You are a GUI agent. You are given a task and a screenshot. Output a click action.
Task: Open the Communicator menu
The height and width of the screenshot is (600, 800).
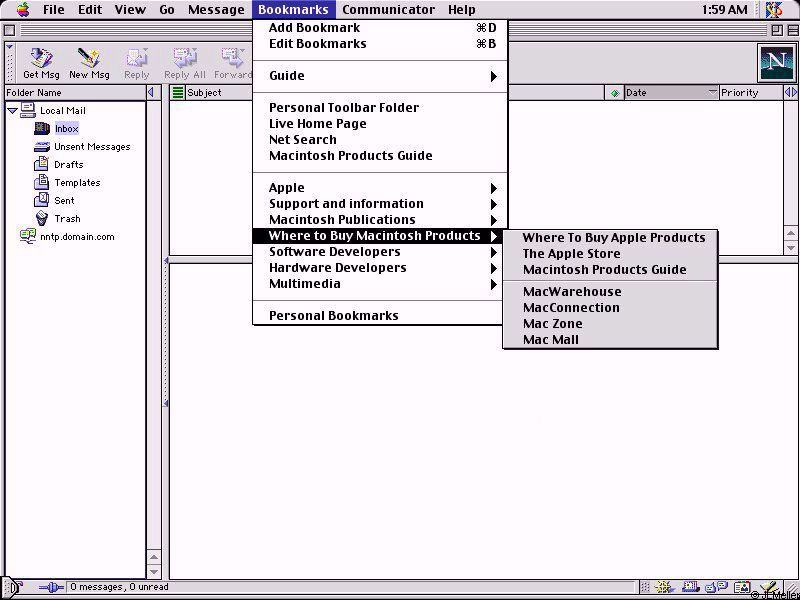click(x=388, y=9)
